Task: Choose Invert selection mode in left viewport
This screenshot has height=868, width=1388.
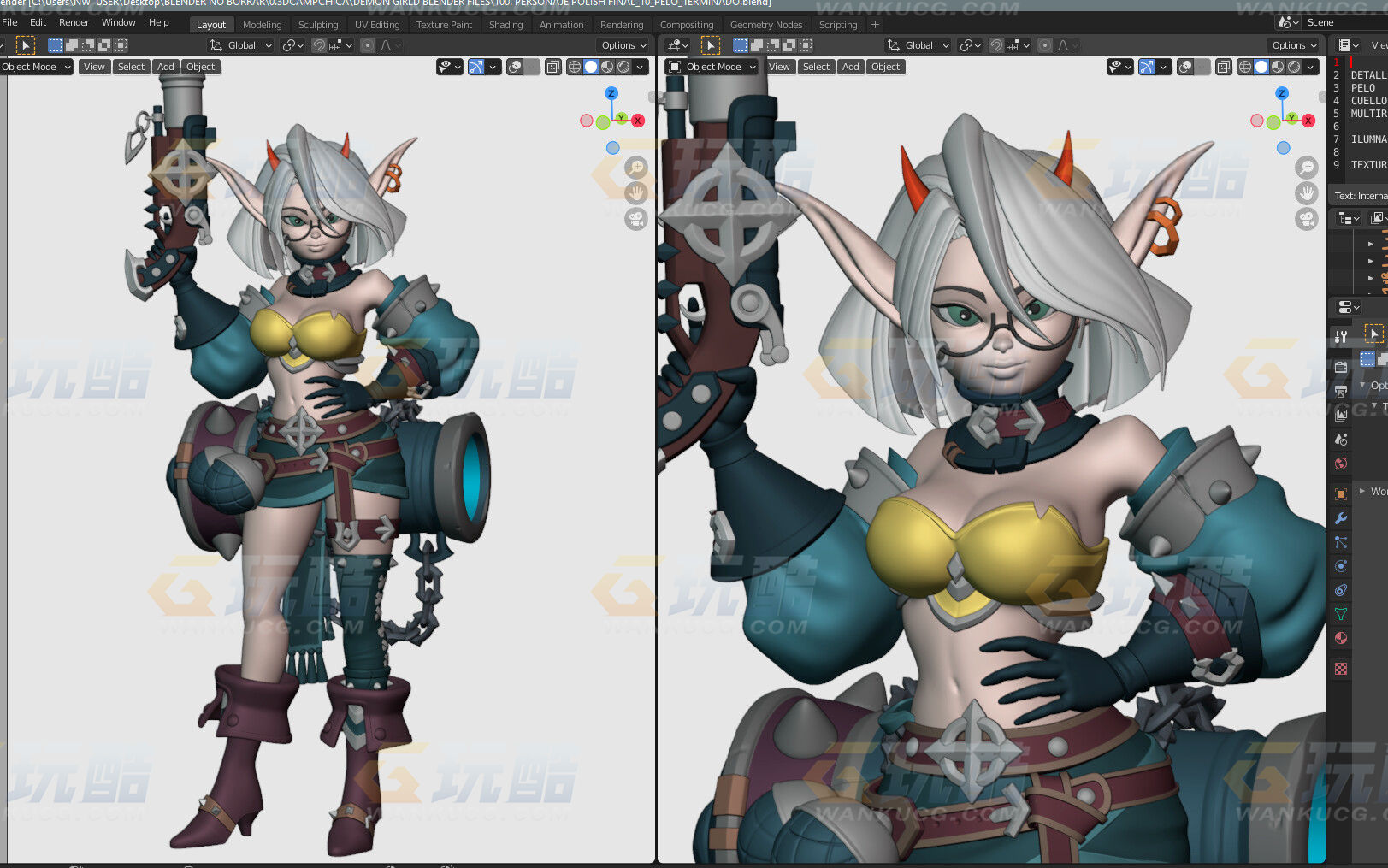Action: coord(104,45)
